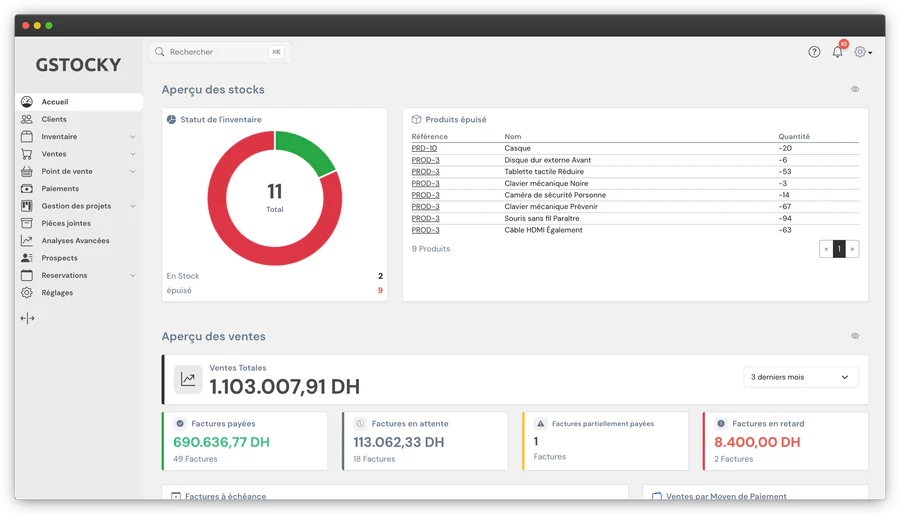Click the 1.103.007,91 DH total sales value
900x514 pixels.
click(285, 387)
